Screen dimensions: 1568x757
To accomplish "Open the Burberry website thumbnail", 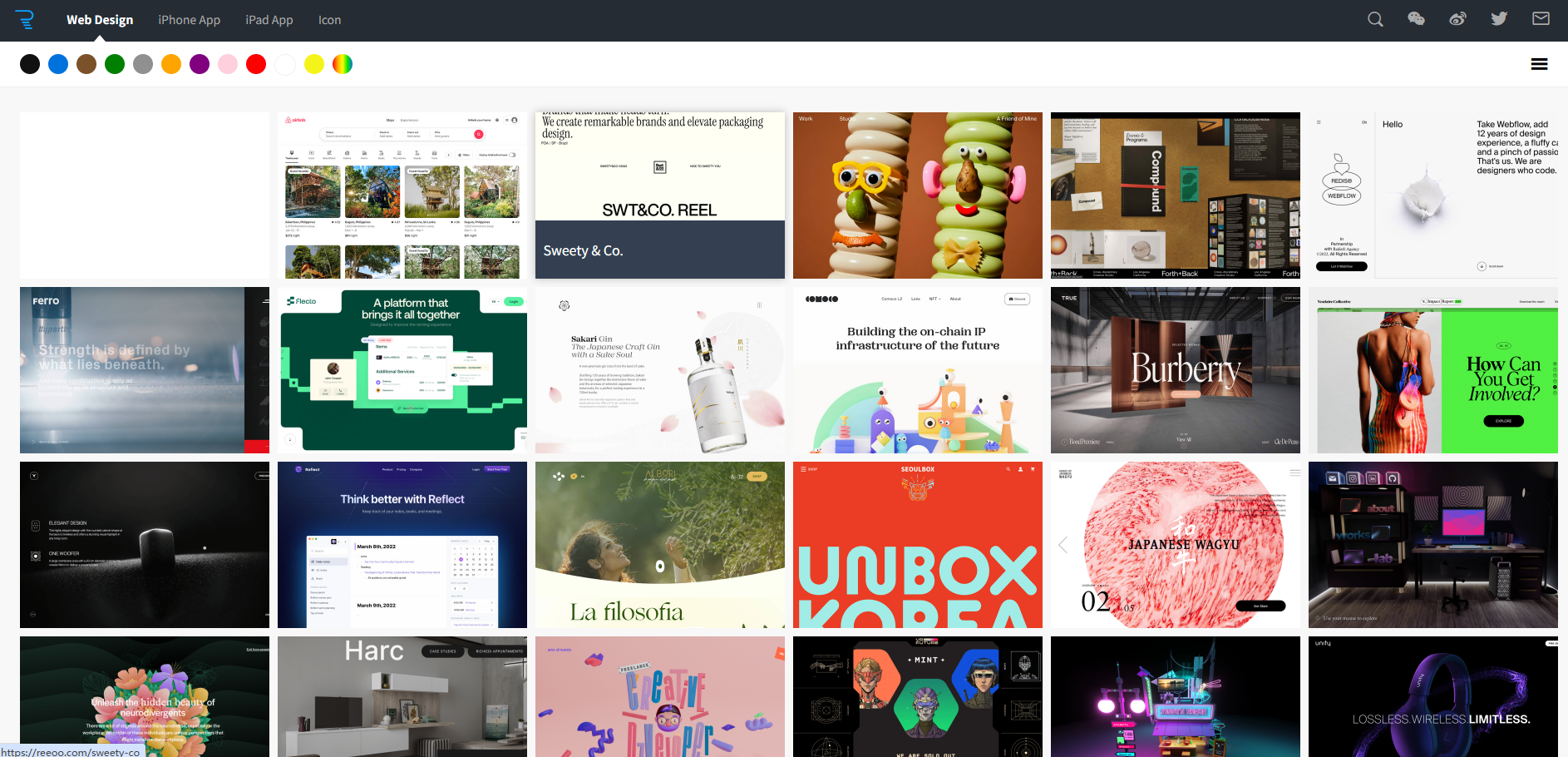I will click(x=1176, y=370).
